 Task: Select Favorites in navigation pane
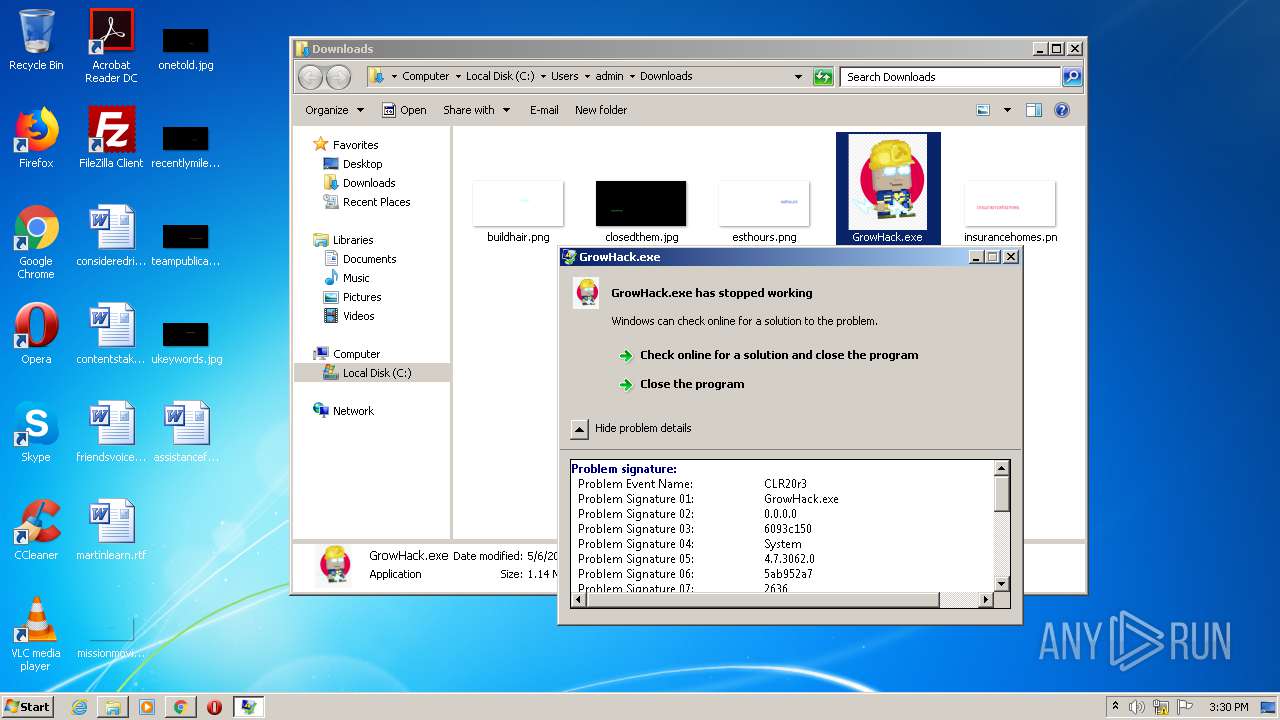coord(355,145)
